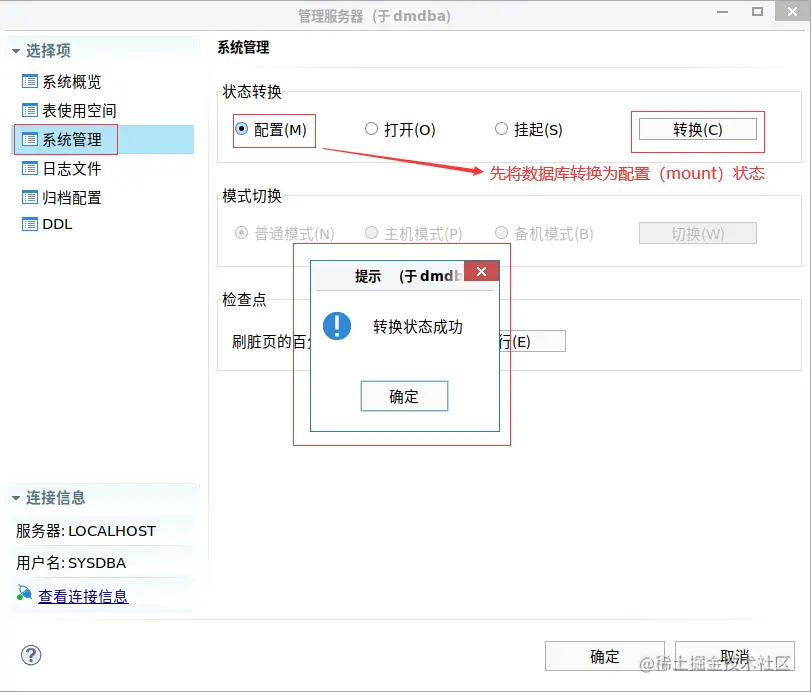Click 取消 at the bottom

(x=734, y=656)
